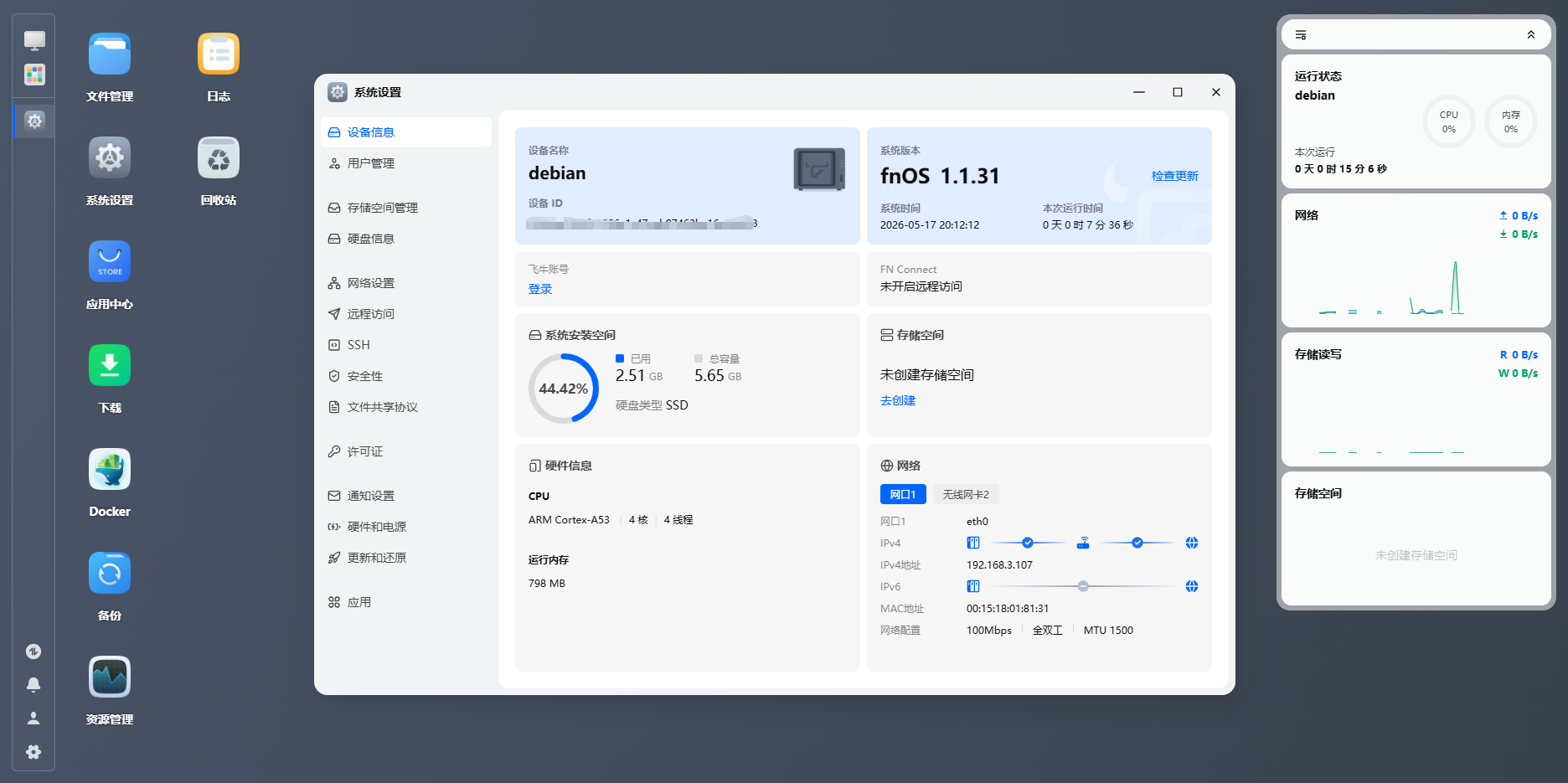Viewport: 1568px width, 783px height.
Task: Open 应用 in the settings sidebar
Action: [x=406, y=602]
